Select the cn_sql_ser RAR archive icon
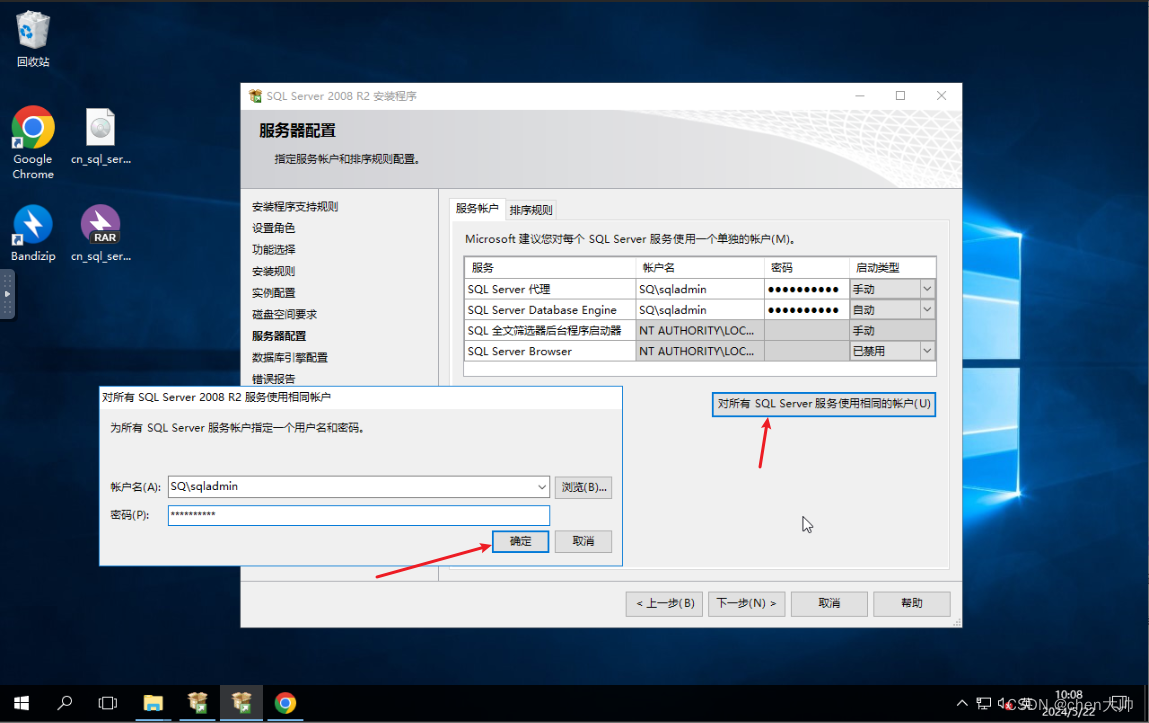This screenshot has width=1149, height=723. [x=100, y=233]
